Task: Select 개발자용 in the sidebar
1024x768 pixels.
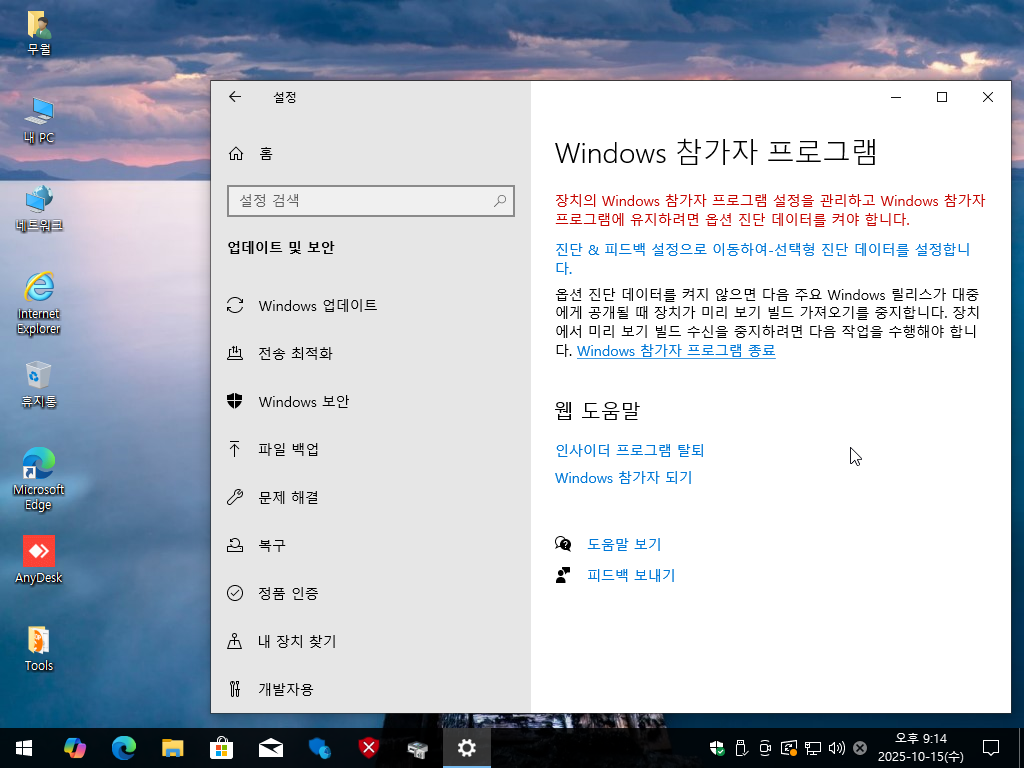Action: click(370, 689)
